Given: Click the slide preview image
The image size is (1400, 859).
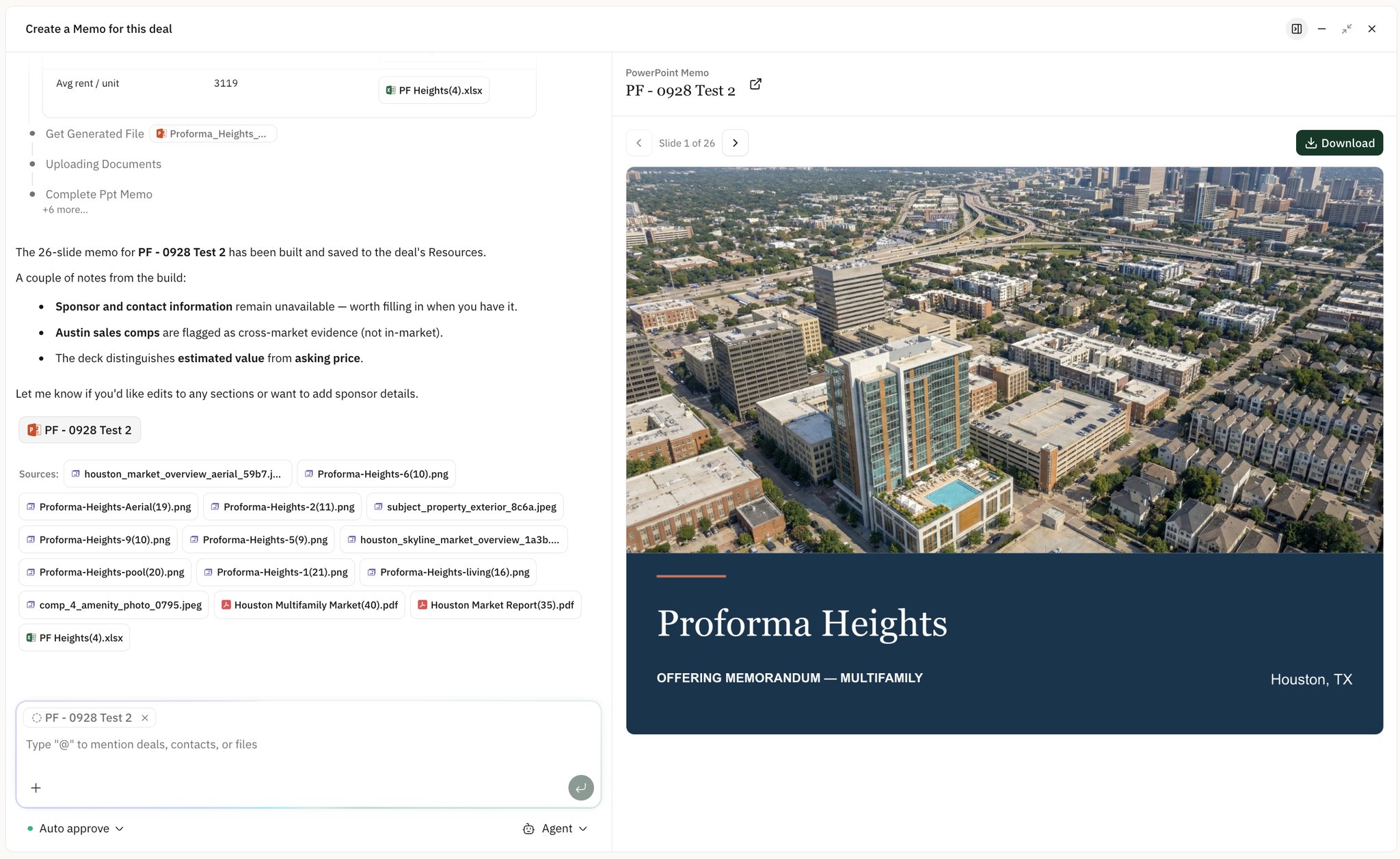Looking at the screenshot, I should [x=1004, y=450].
